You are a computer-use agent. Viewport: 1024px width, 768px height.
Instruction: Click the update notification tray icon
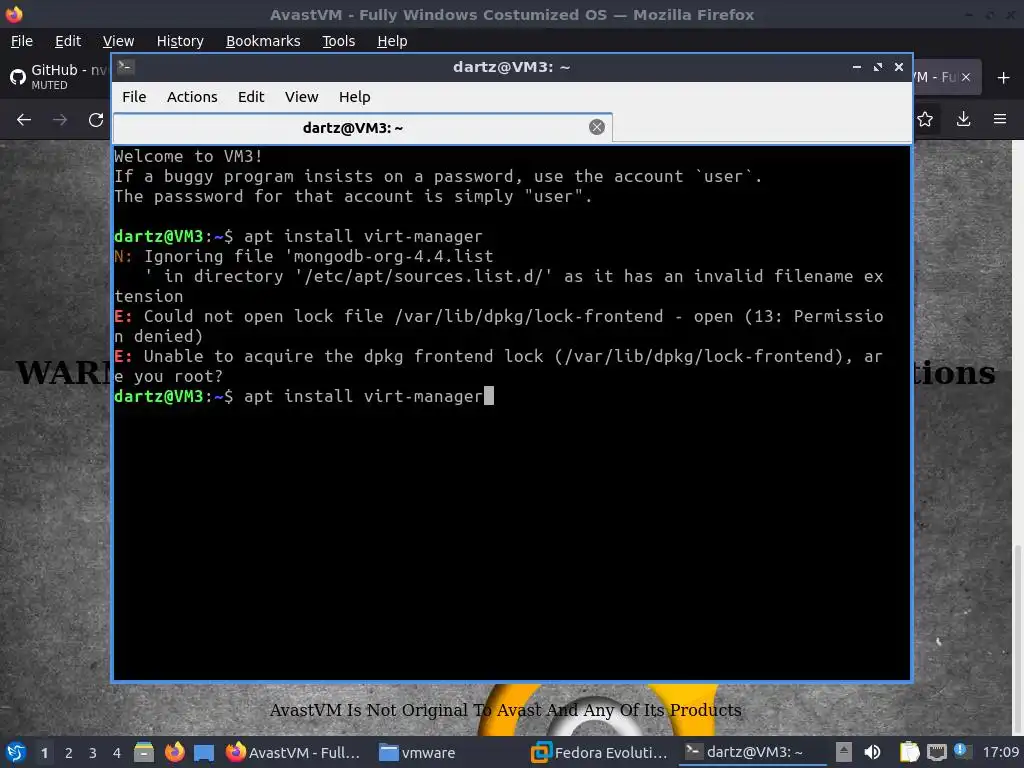point(961,751)
